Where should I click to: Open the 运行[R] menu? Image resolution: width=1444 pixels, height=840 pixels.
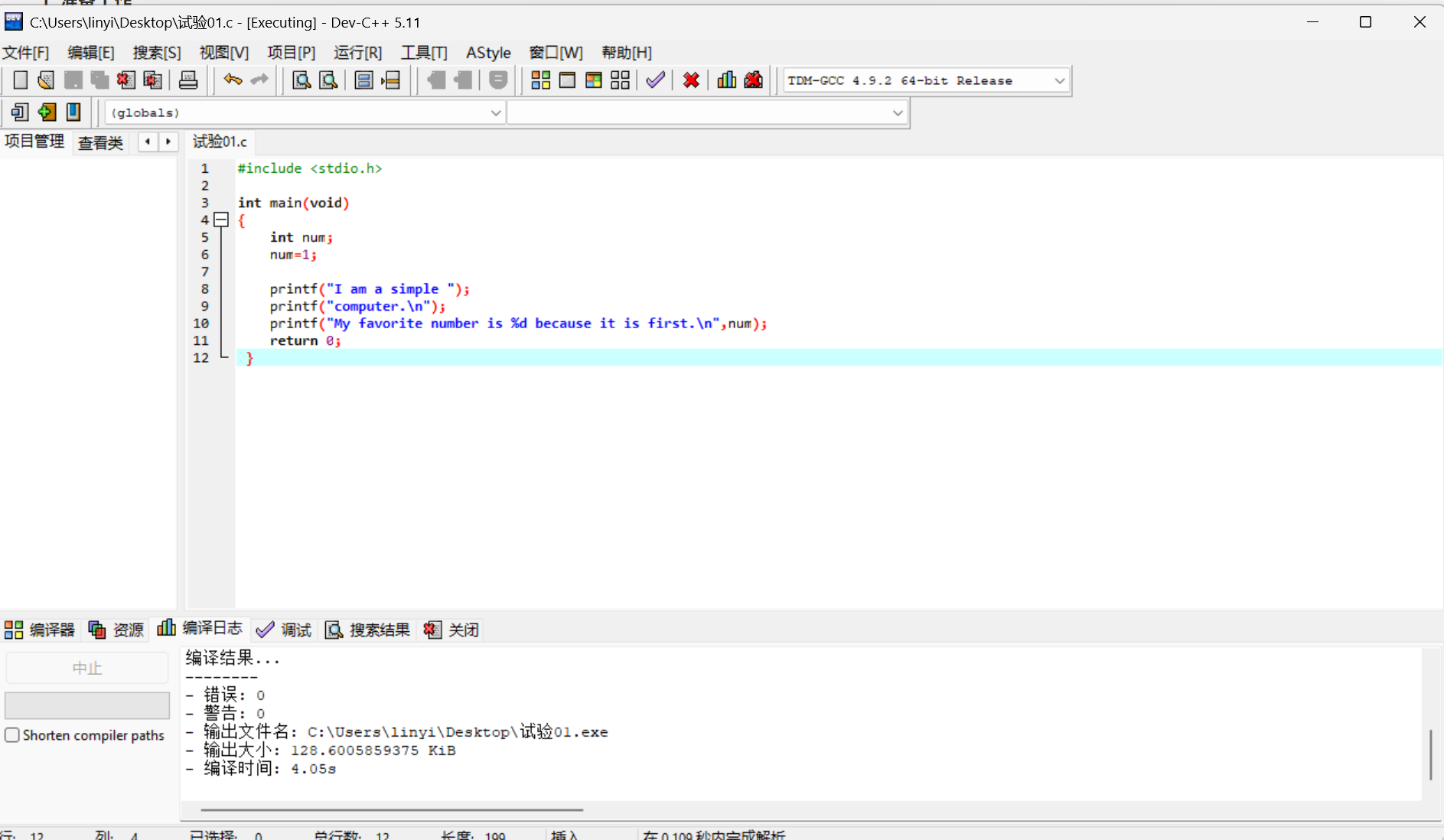click(x=358, y=53)
